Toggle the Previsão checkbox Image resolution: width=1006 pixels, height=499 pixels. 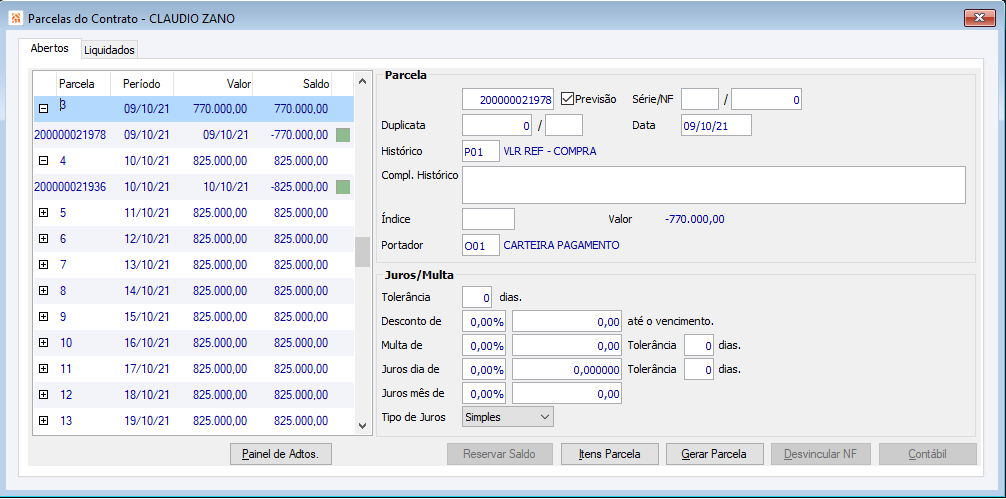pyautogui.click(x=567, y=99)
